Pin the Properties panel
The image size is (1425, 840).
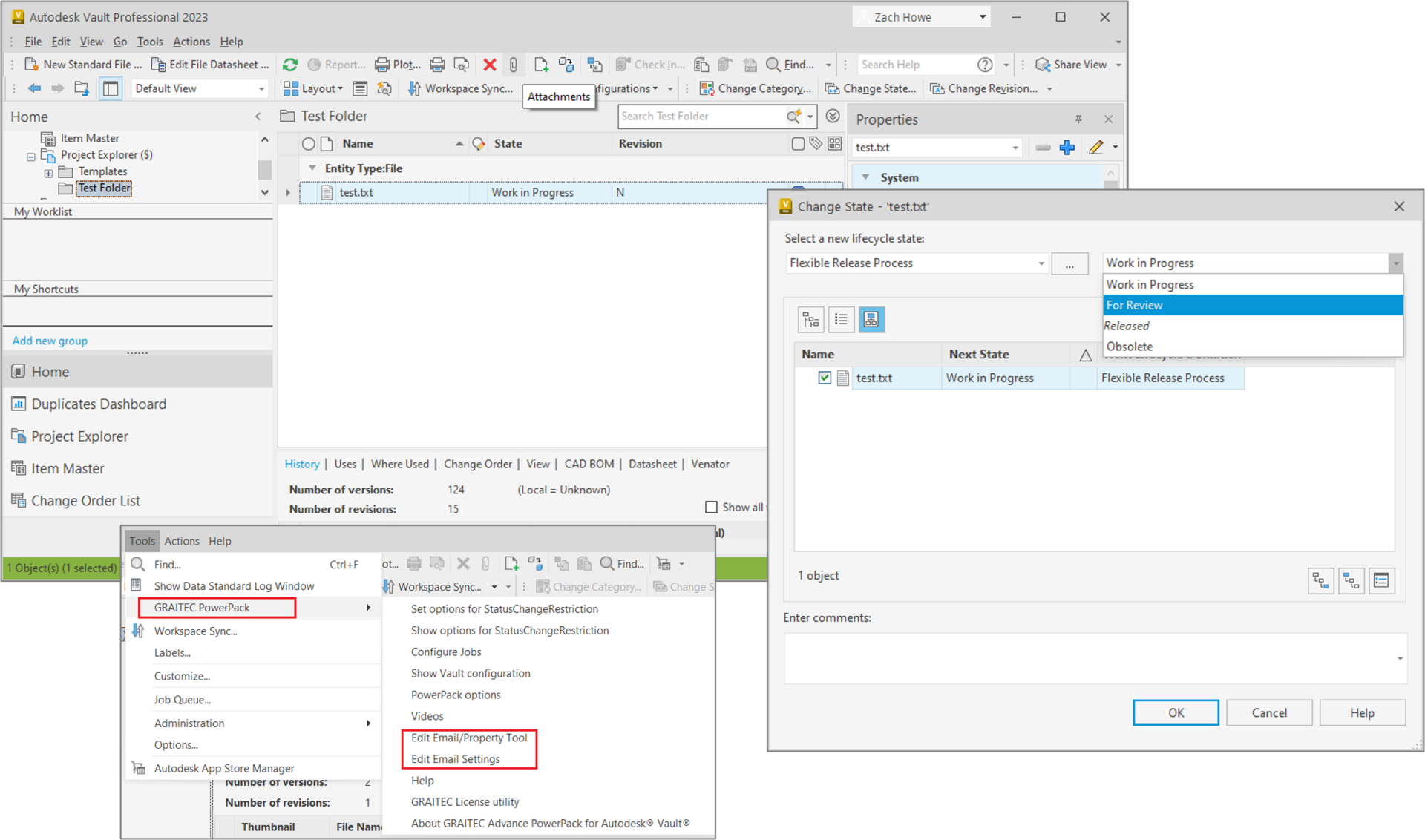point(1078,119)
